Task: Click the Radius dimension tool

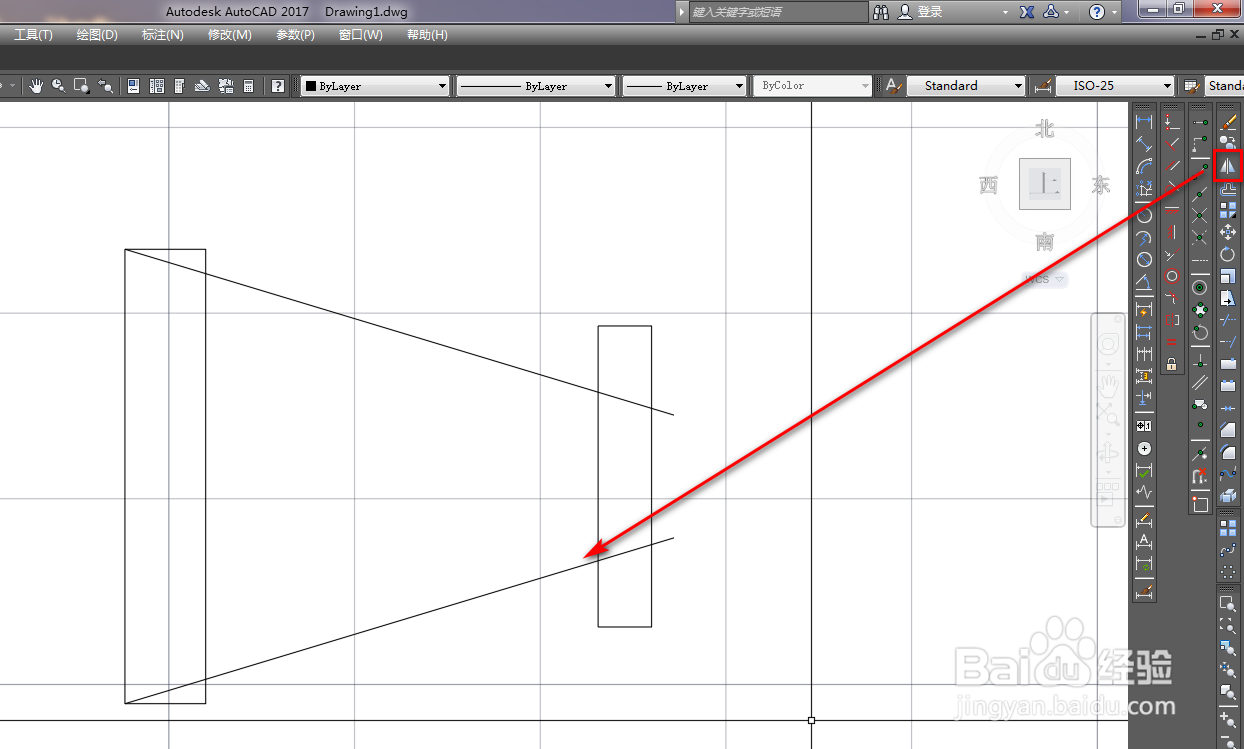Action: tap(1144, 214)
